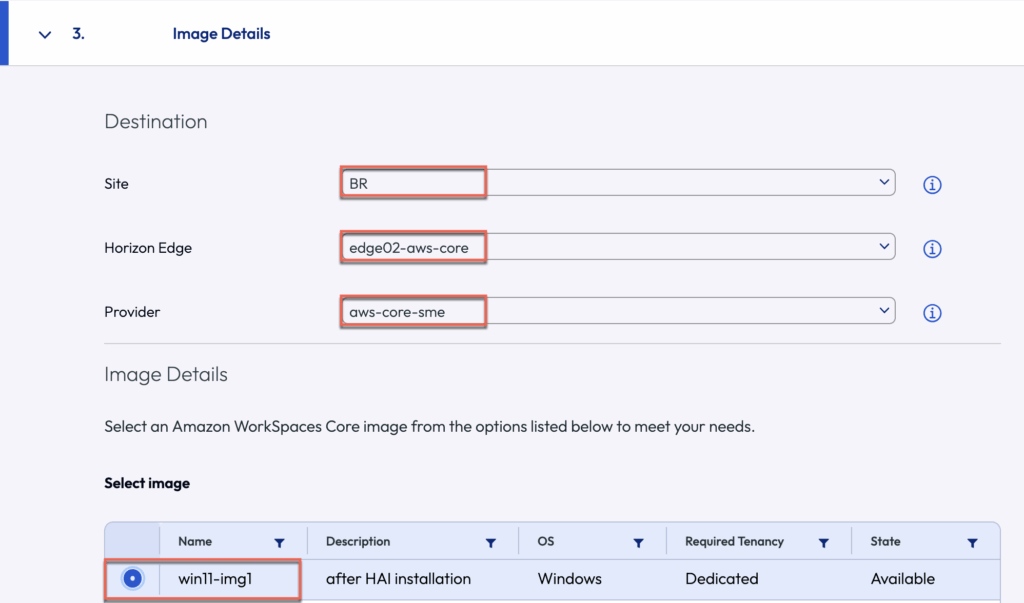
Task: Collapse the Image Details section chevron
Action: click(x=44, y=34)
